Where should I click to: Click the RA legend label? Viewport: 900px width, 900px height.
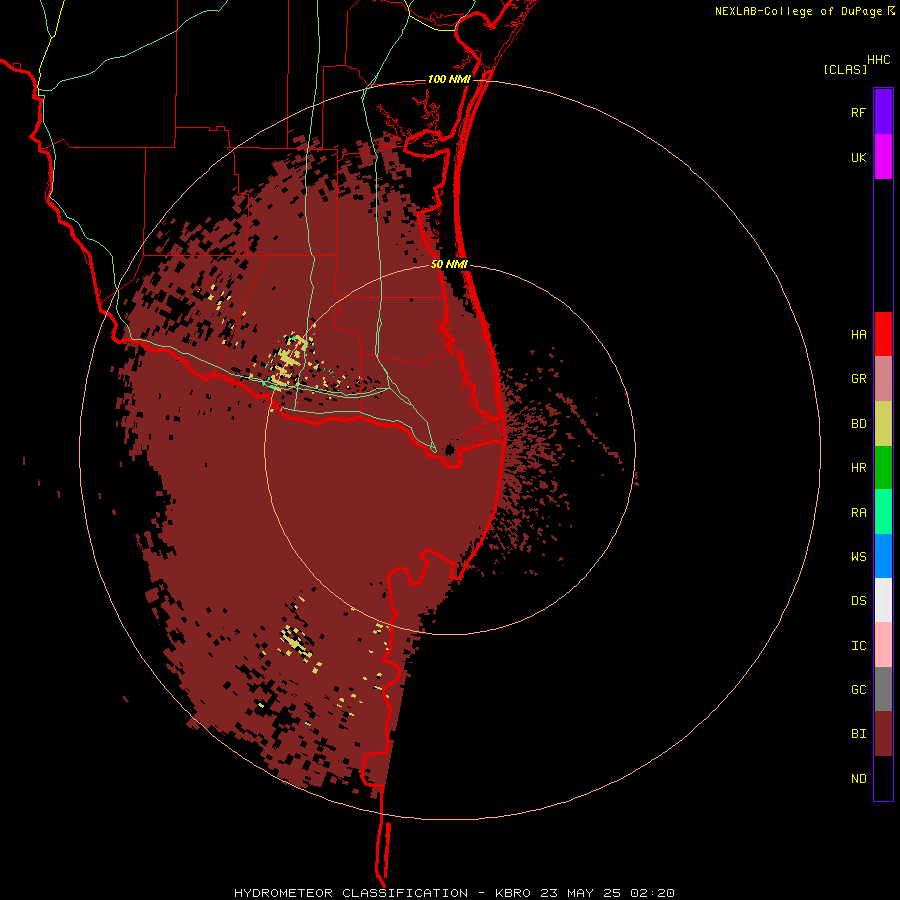(x=858, y=513)
